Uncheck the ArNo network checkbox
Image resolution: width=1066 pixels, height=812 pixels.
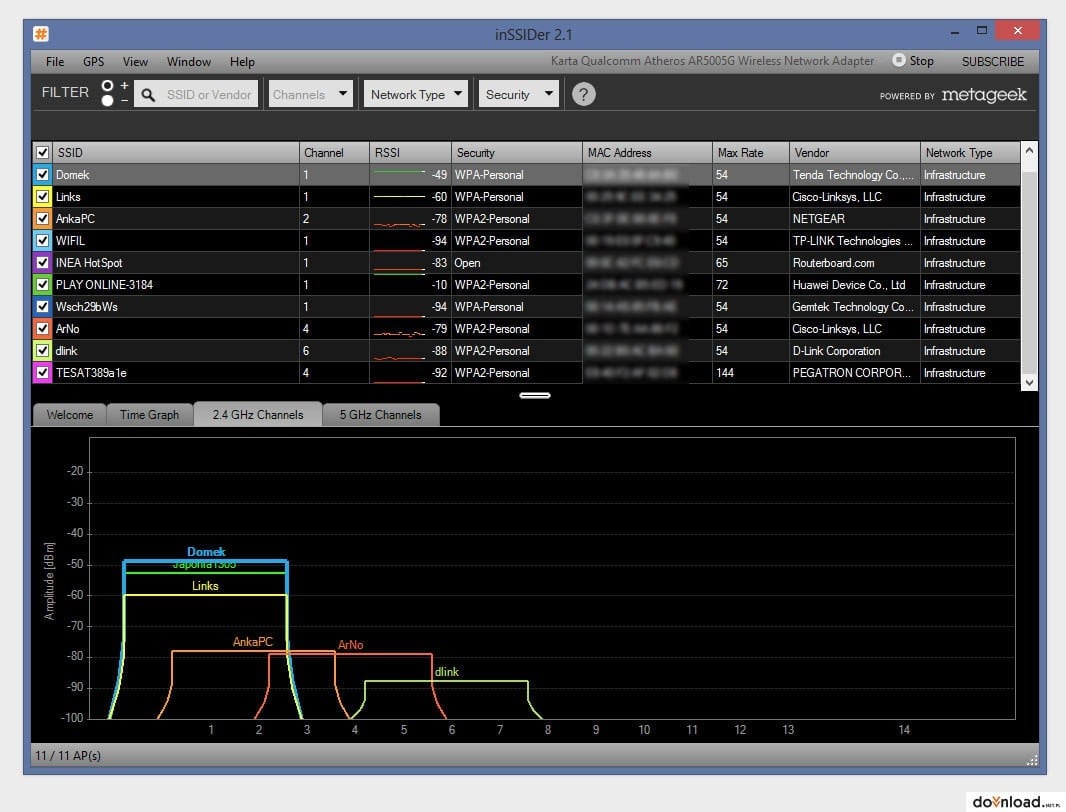pos(43,328)
